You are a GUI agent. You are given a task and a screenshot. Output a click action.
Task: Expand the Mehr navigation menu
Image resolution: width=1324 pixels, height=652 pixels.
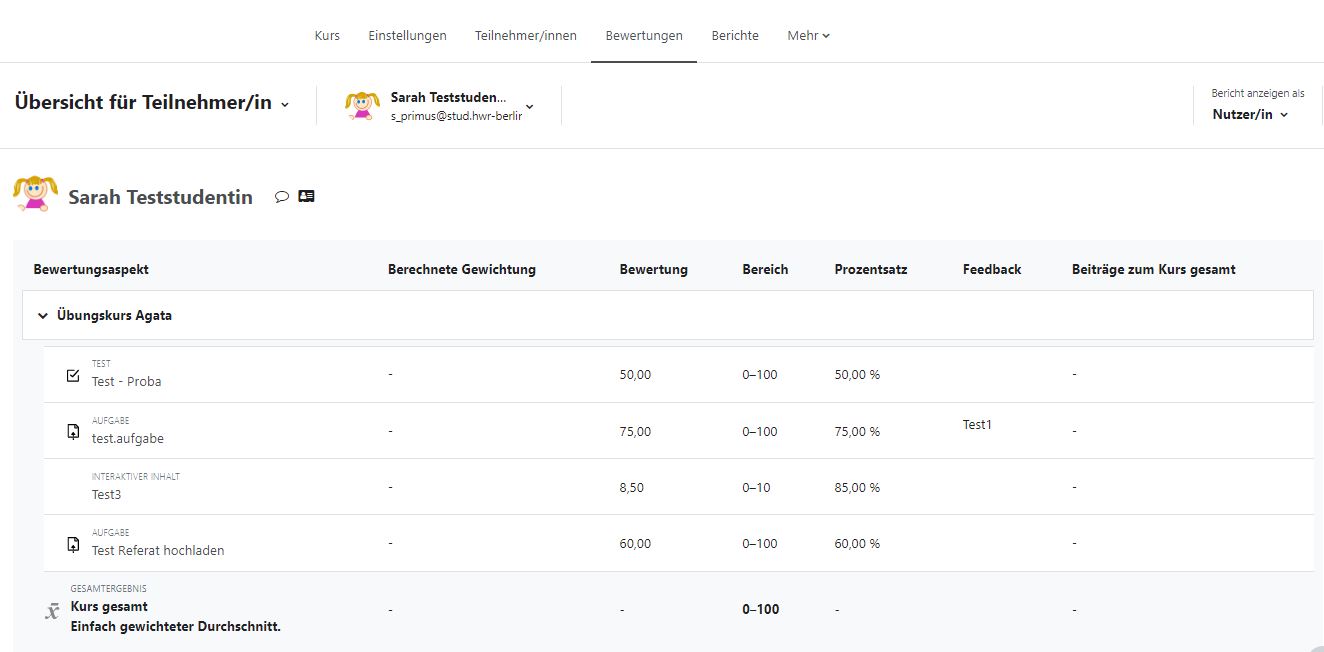point(808,36)
